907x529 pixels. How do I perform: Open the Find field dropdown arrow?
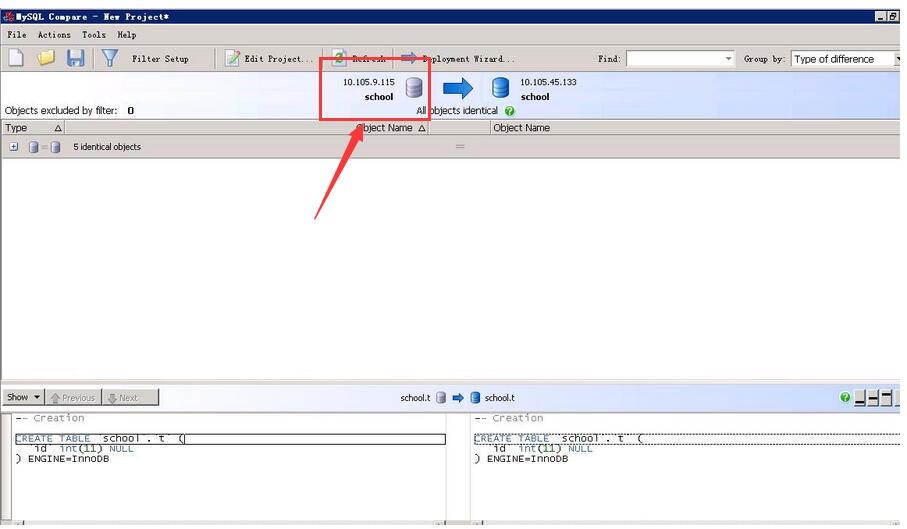(728, 58)
